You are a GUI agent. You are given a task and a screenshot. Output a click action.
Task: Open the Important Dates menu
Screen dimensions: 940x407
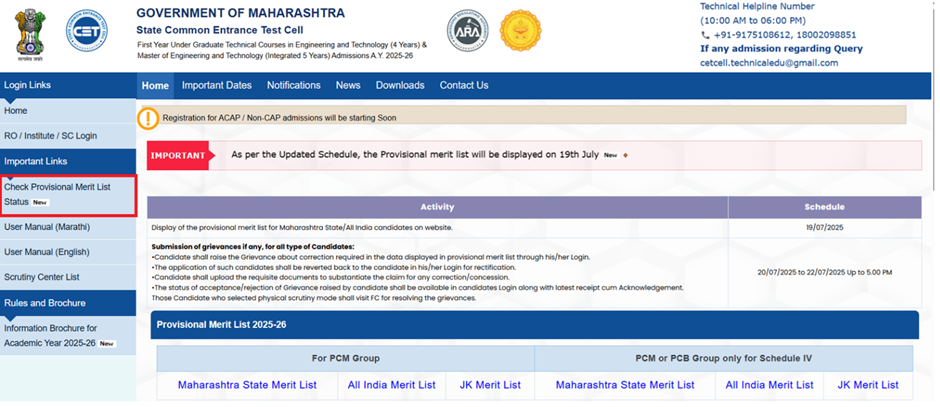coord(217,86)
